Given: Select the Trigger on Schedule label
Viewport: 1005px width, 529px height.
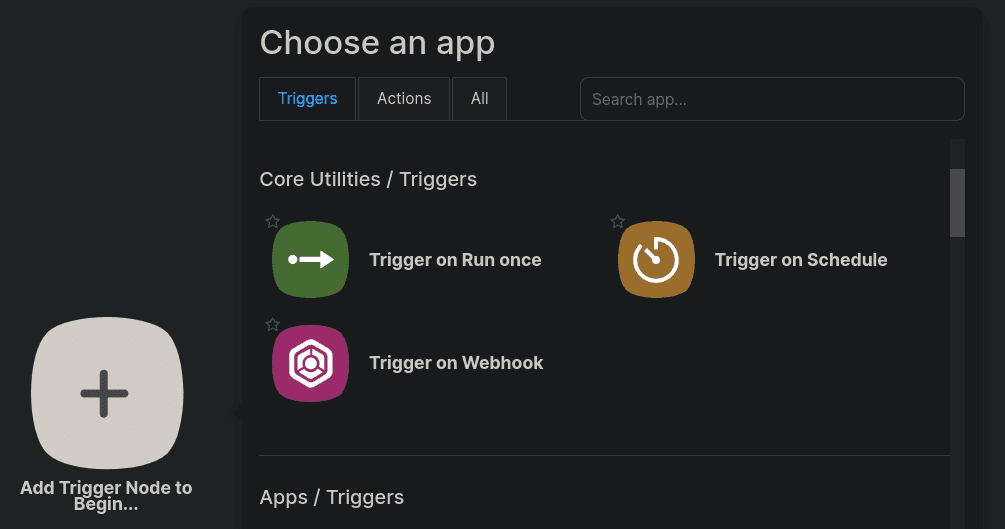Looking at the screenshot, I should (801, 260).
